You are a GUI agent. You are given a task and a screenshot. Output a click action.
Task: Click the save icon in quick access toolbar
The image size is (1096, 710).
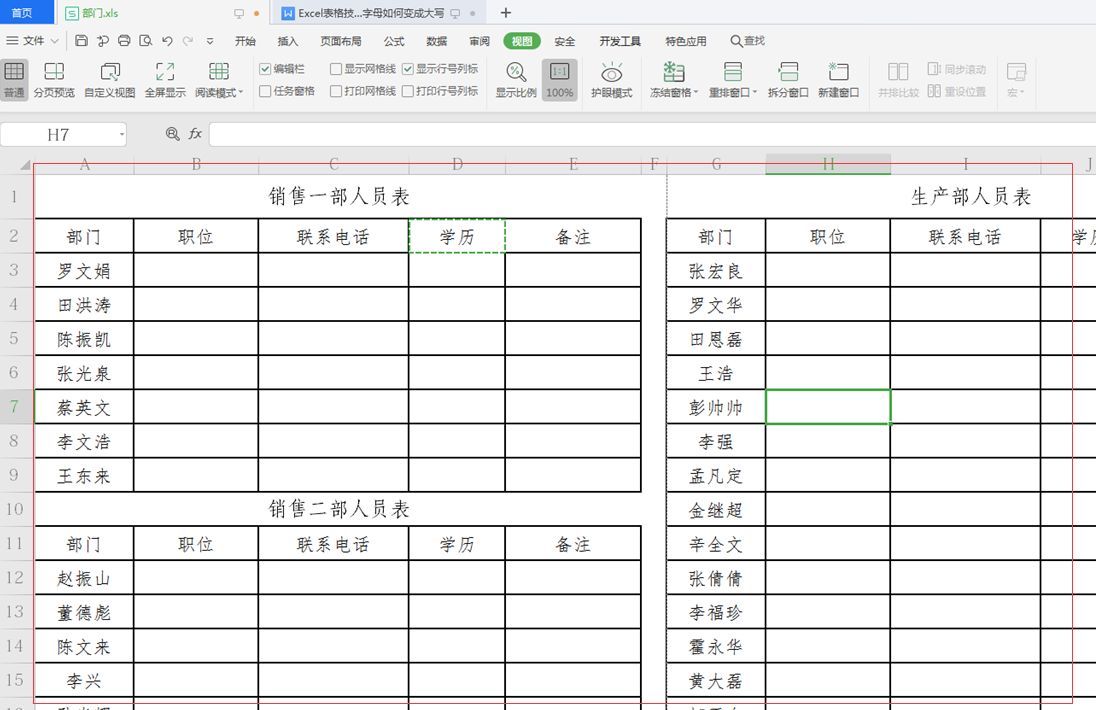[81, 41]
